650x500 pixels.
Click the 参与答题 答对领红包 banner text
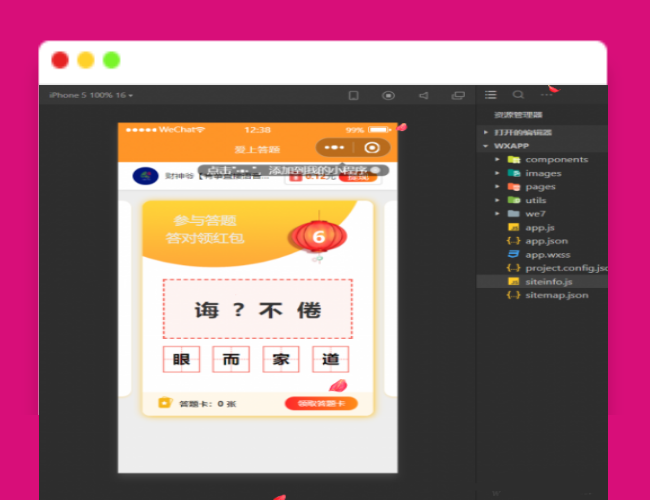(205, 229)
